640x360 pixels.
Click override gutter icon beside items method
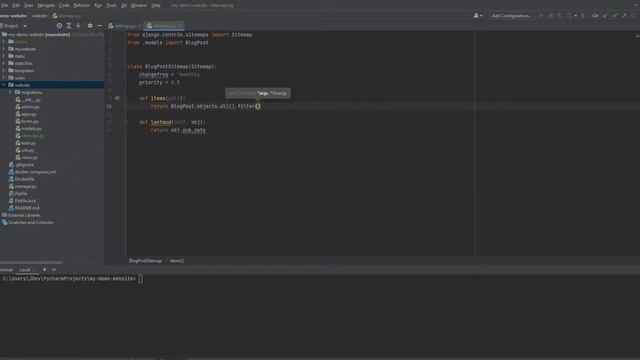(x=117, y=98)
